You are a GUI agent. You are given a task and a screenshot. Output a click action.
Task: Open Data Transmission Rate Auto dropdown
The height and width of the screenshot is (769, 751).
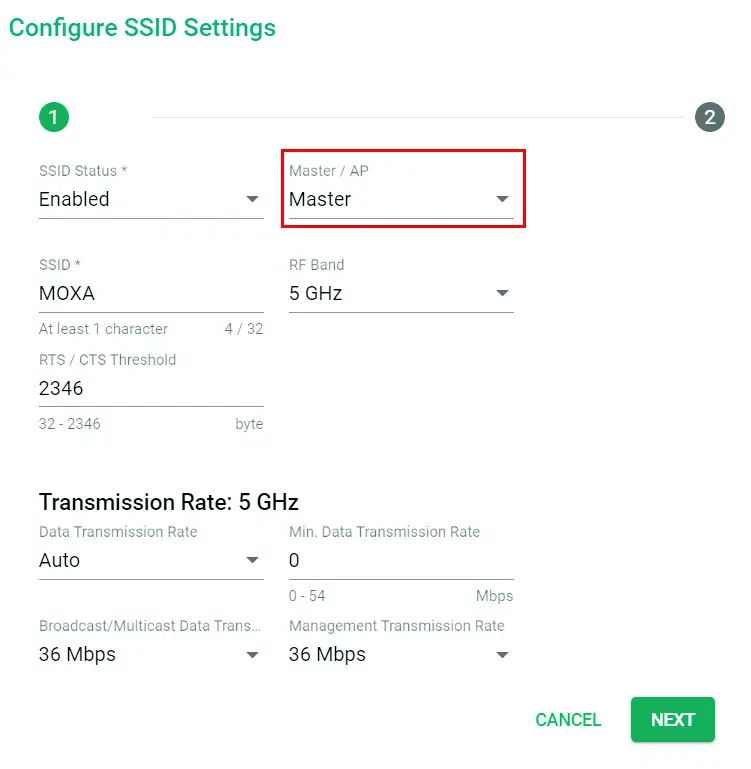(140, 560)
